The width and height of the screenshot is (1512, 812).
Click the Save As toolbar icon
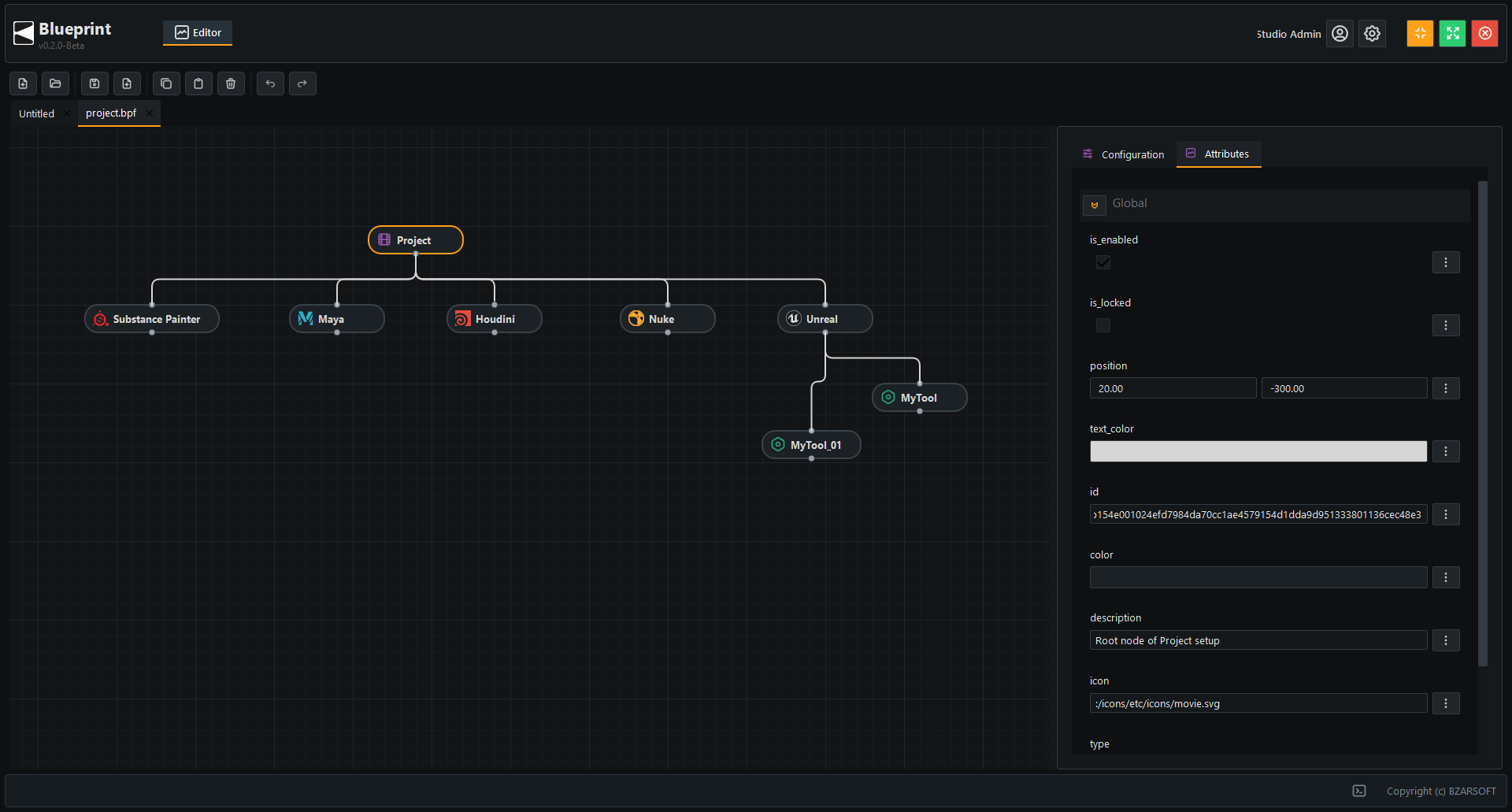(x=127, y=83)
